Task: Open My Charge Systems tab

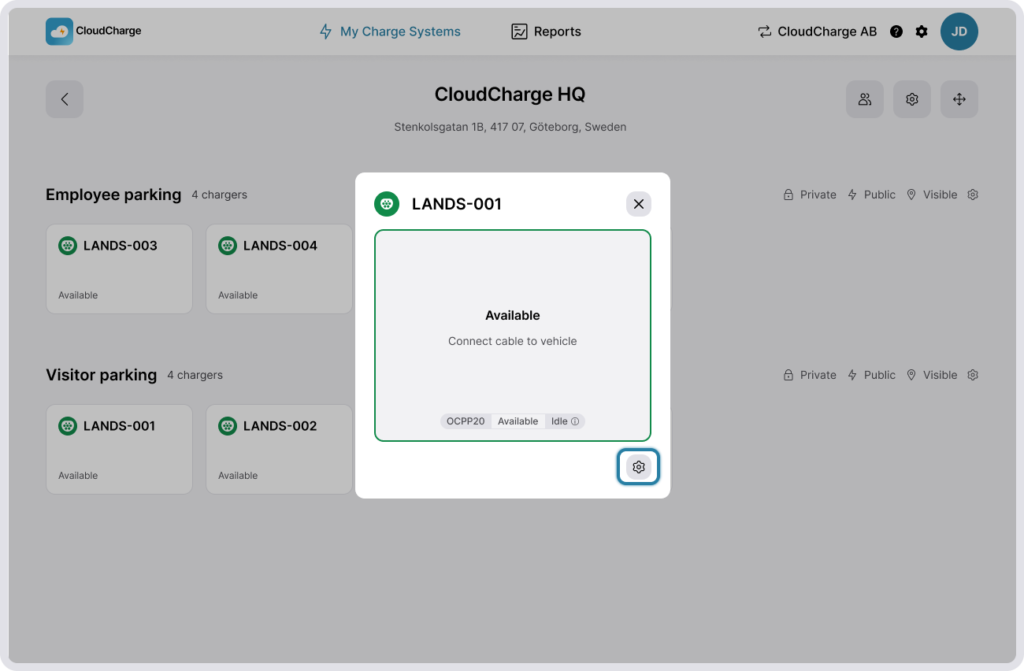Action: [x=390, y=31]
